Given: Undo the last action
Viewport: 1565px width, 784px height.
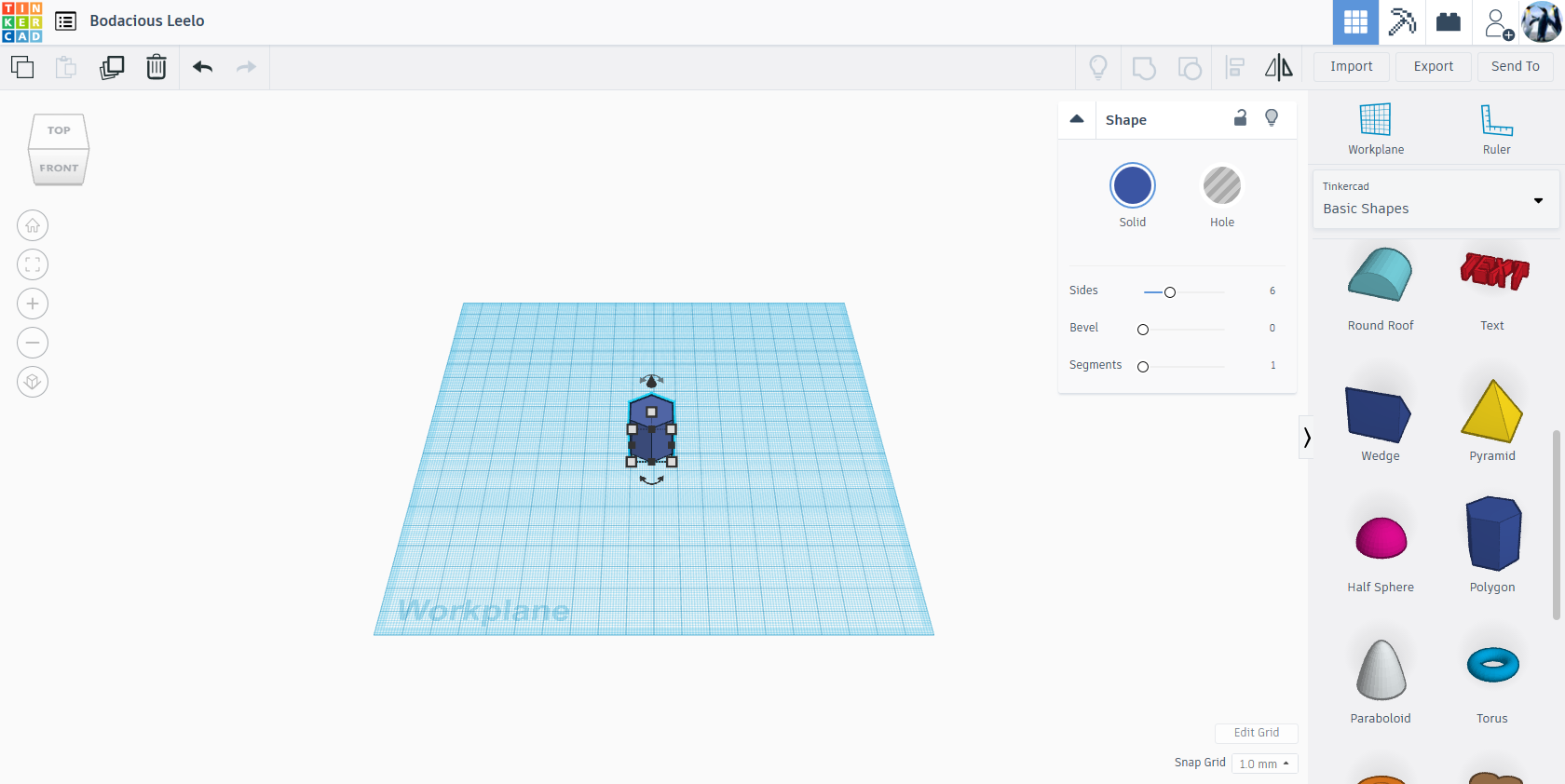Looking at the screenshot, I should pyautogui.click(x=202, y=67).
